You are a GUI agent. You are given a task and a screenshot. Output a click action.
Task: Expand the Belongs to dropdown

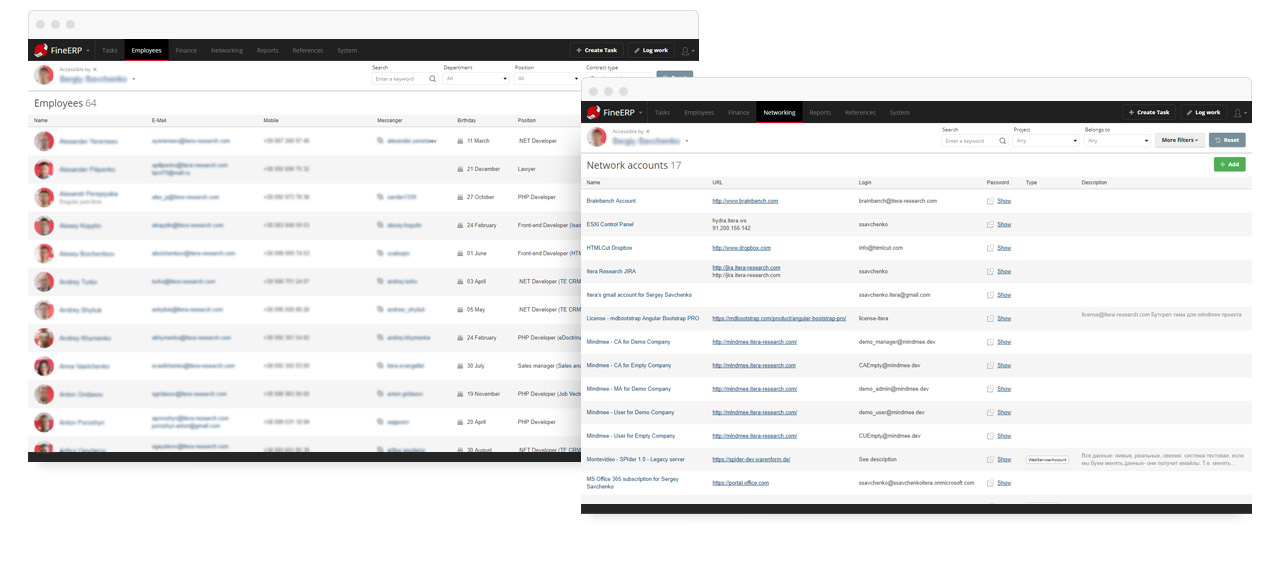[1117, 141]
